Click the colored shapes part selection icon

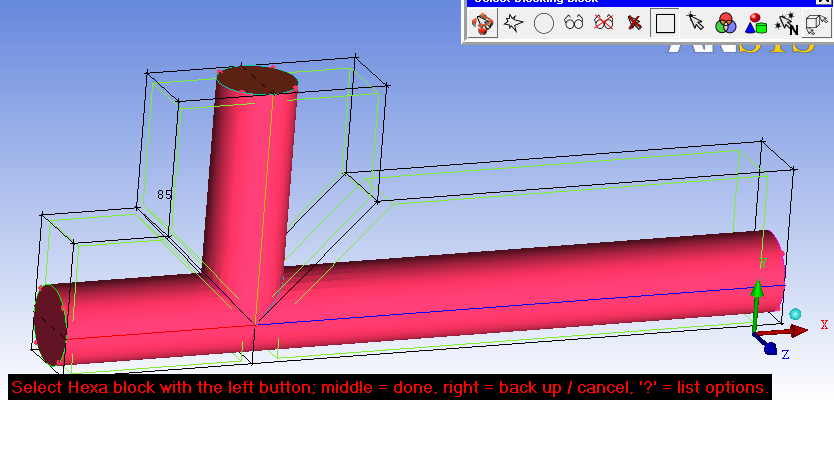tap(756, 24)
